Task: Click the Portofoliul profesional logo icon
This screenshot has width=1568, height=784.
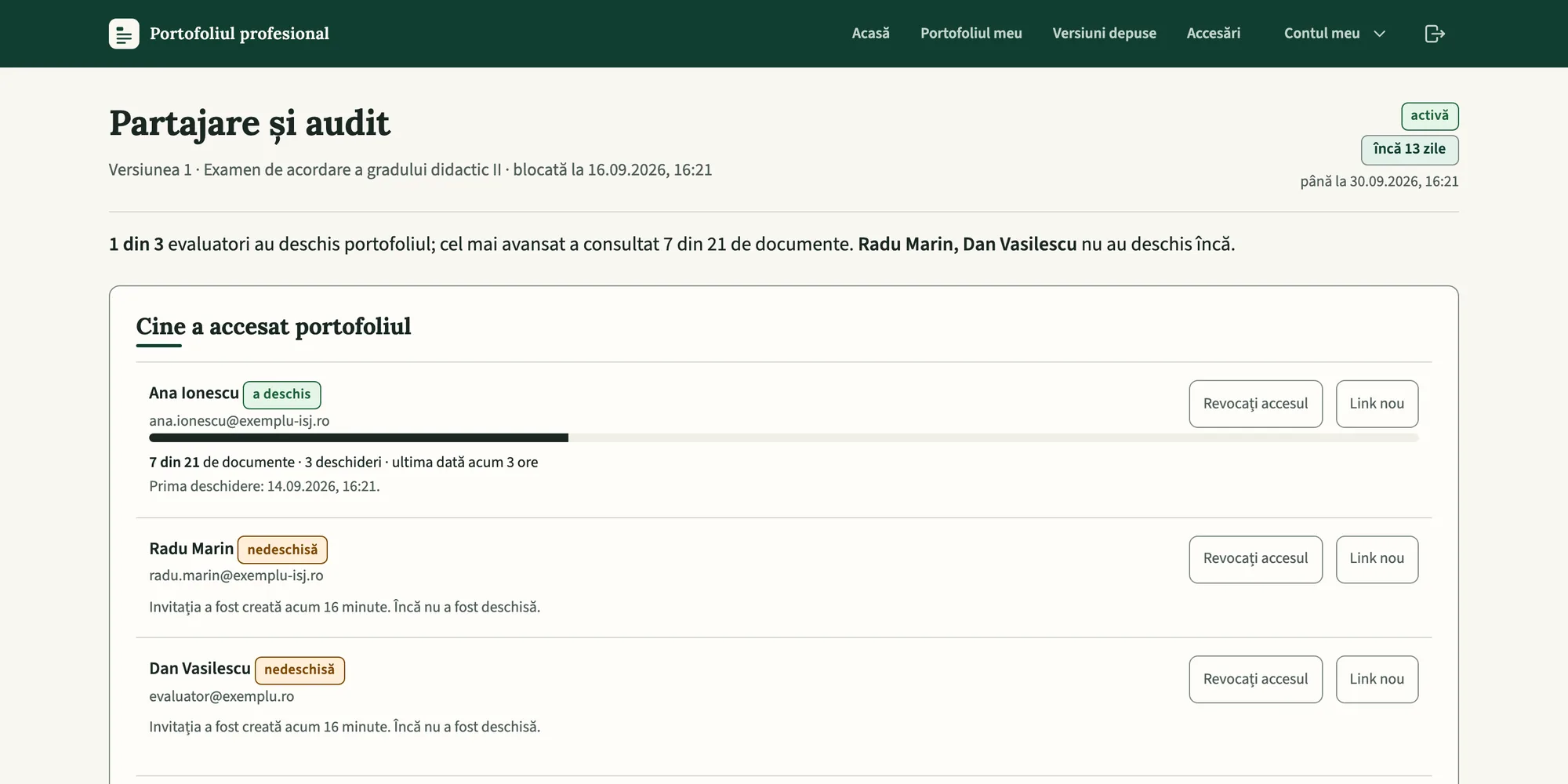Action: [124, 34]
